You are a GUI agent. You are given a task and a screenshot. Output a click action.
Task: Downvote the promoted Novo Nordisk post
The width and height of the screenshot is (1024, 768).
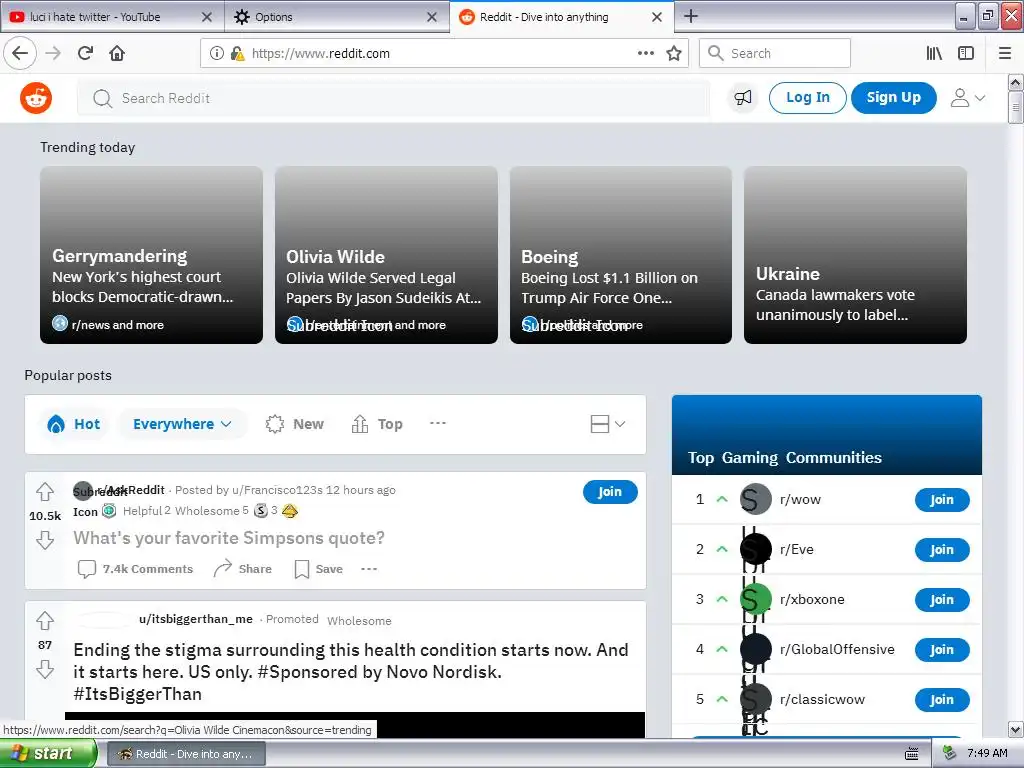point(44,669)
